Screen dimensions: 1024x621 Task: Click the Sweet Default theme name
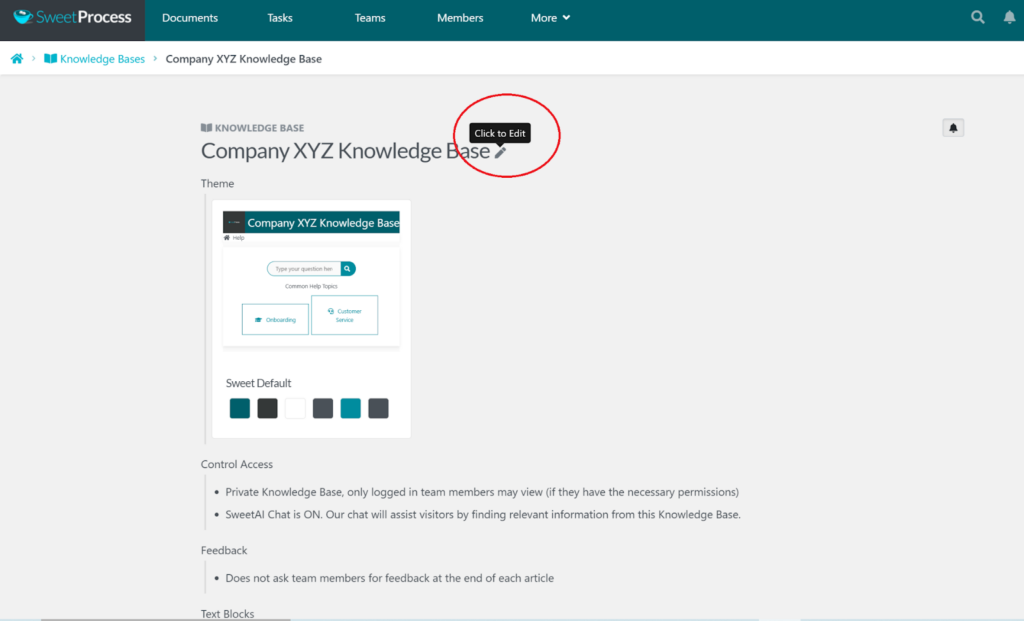pos(259,383)
